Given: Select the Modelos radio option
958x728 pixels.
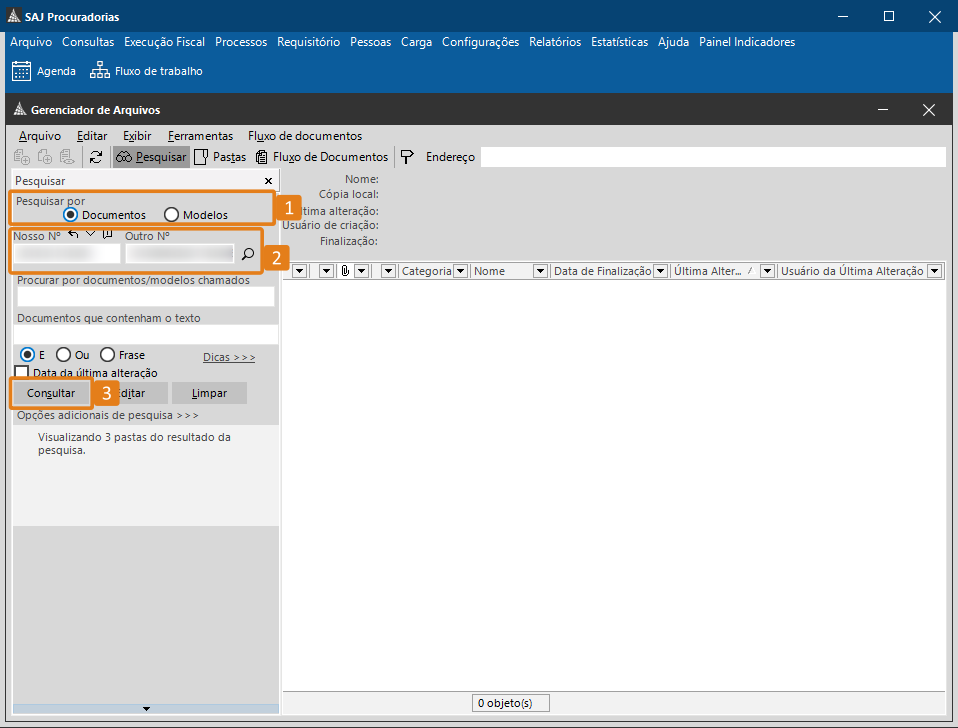Looking at the screenshot, I should tap(171, 215).
